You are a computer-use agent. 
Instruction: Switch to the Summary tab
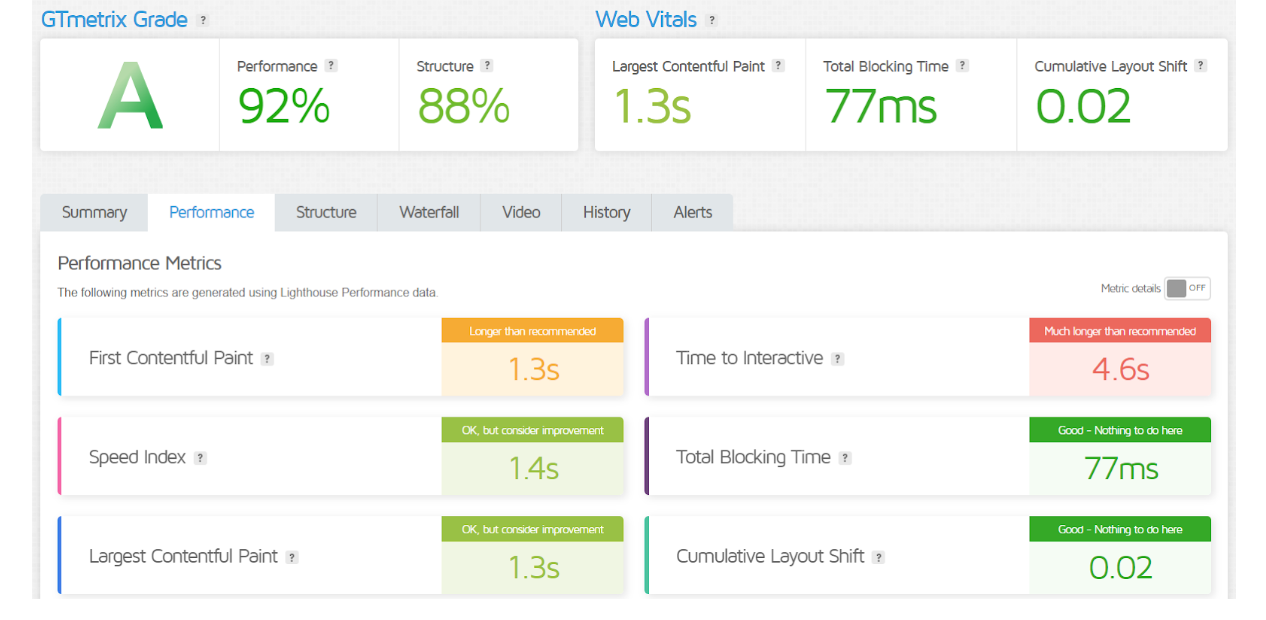(x=94, y=212)
